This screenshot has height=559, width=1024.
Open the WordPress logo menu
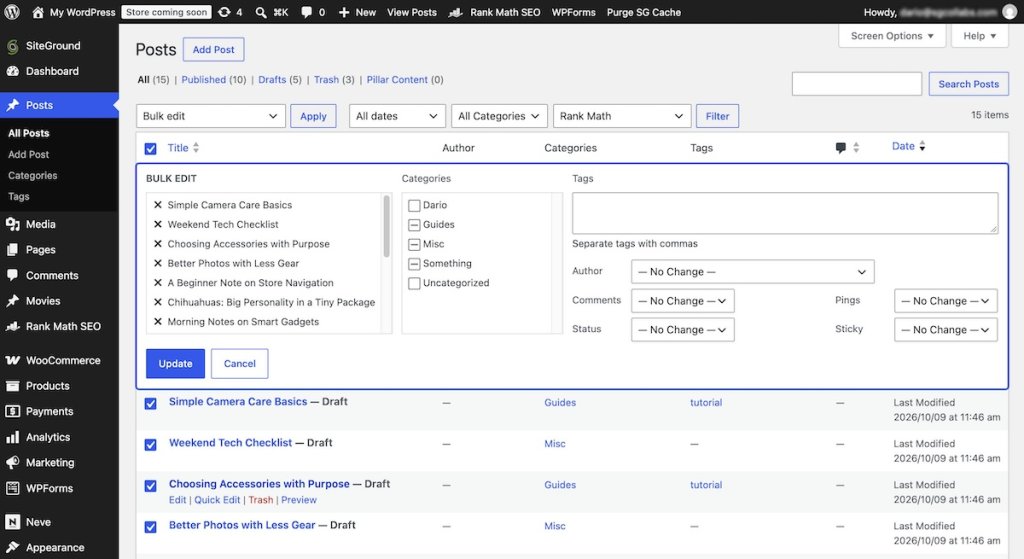coord(12,12)
